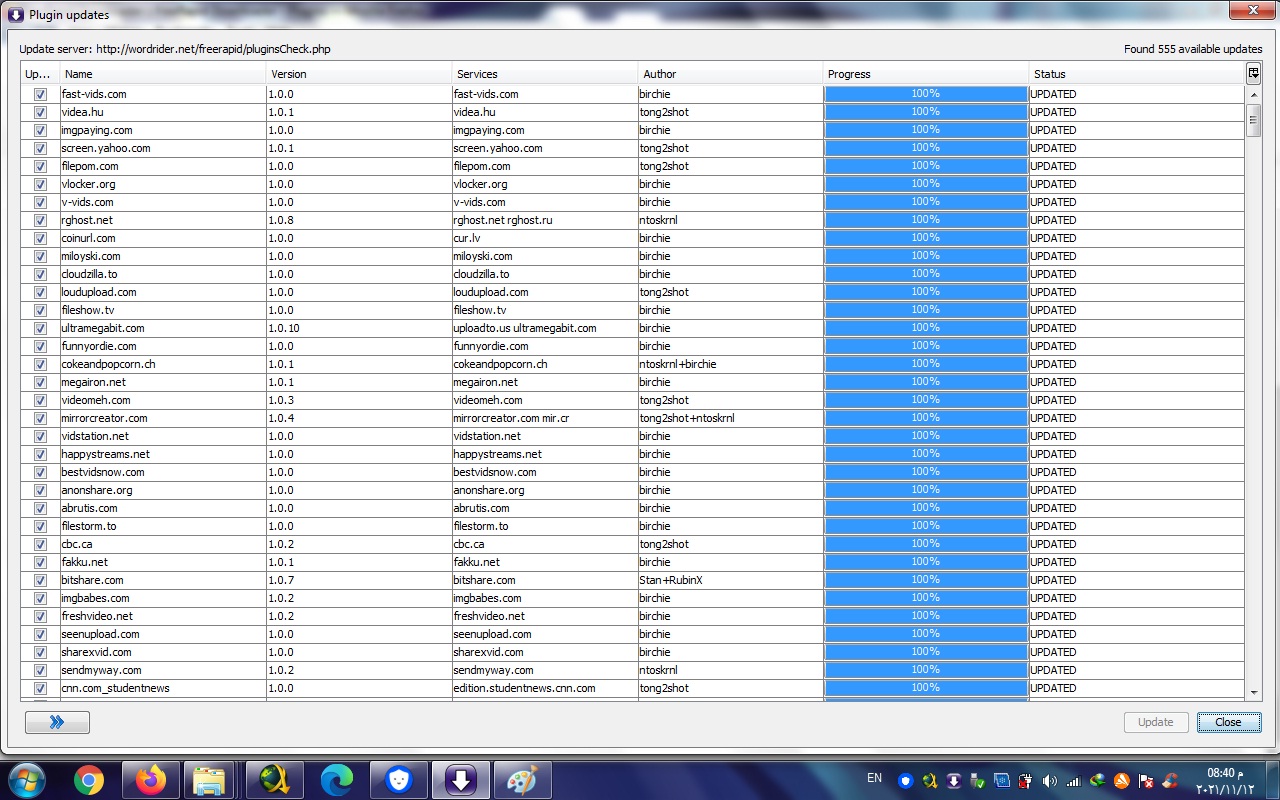Switch to Microsoft Edge in the taskbar
1280x800 pixels.
click(337, 780)
